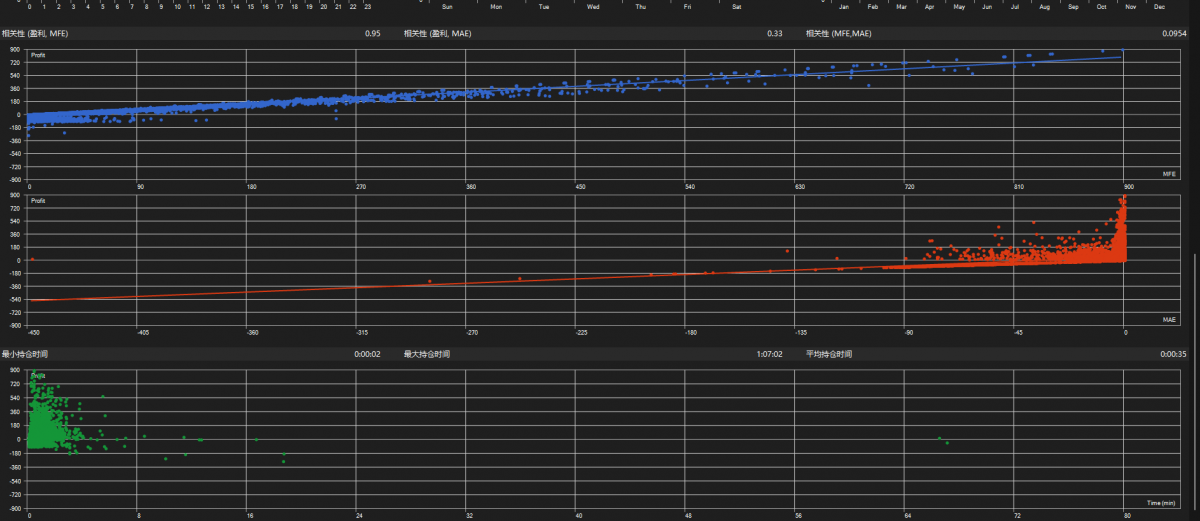Click the 最大持仓时间 label
The width and height of the screenshot is (1200, 521).
(x=427, y=354)
